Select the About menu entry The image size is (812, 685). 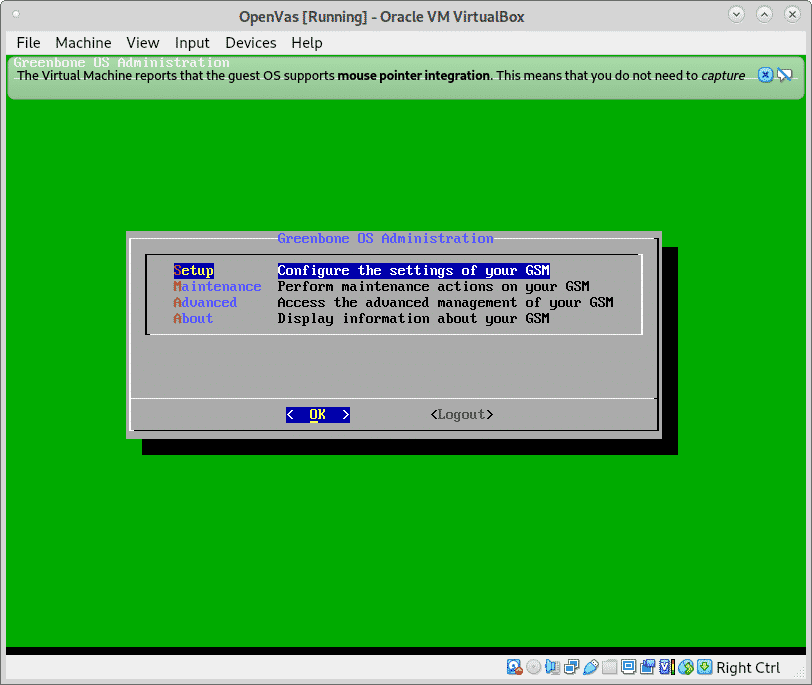click(193, 318)
